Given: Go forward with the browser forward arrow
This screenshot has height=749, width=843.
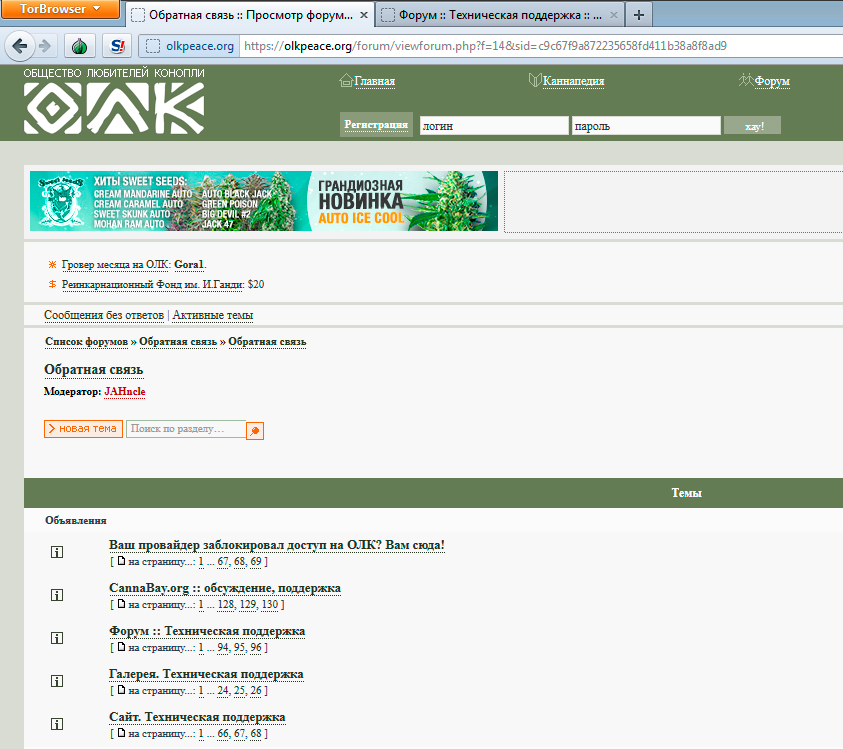Looking at the screenshot, I should point(45,46).
